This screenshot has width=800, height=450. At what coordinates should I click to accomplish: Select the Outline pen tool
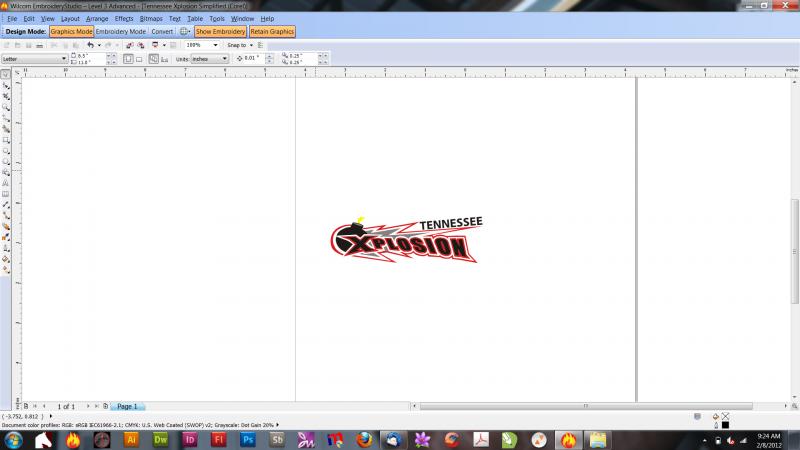pos(6,248)
